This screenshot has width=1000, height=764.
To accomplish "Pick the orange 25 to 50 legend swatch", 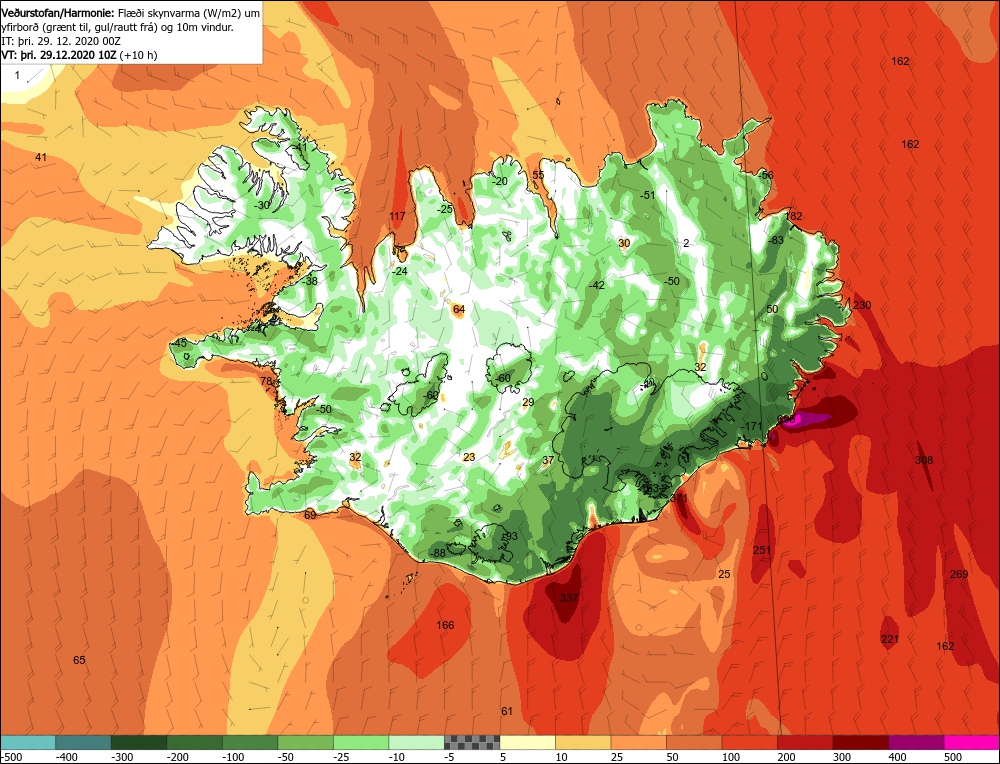I will coord(638,742).
